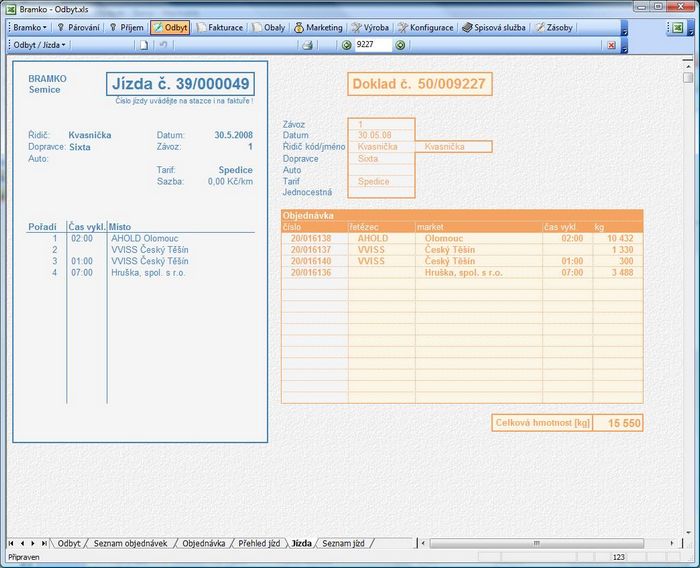This screenshot has height=568, width=700.
Task: Expand the second toolbar options arrow
Action: coord(625,48)
